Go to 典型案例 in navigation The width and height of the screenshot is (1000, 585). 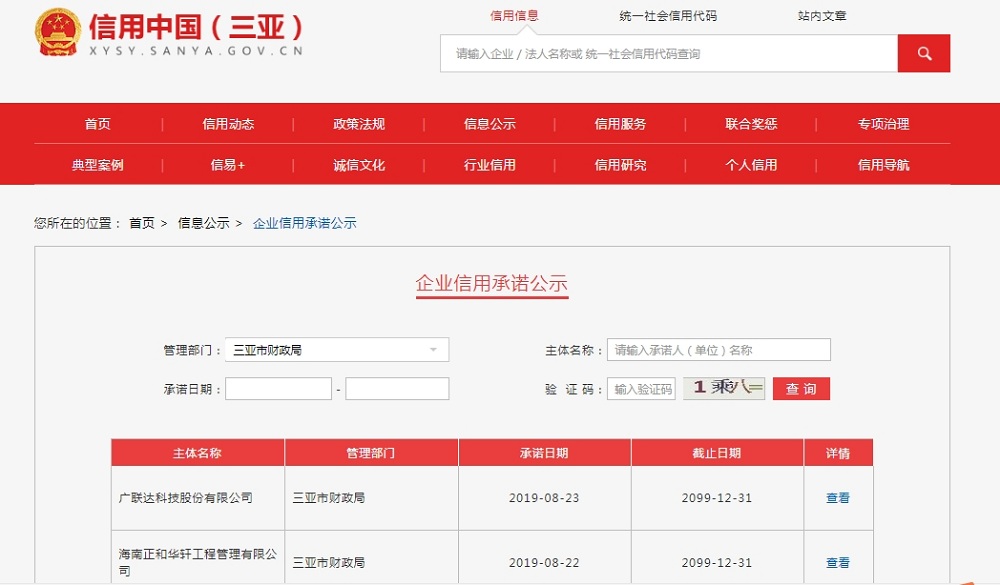click(x=98, y=165)
